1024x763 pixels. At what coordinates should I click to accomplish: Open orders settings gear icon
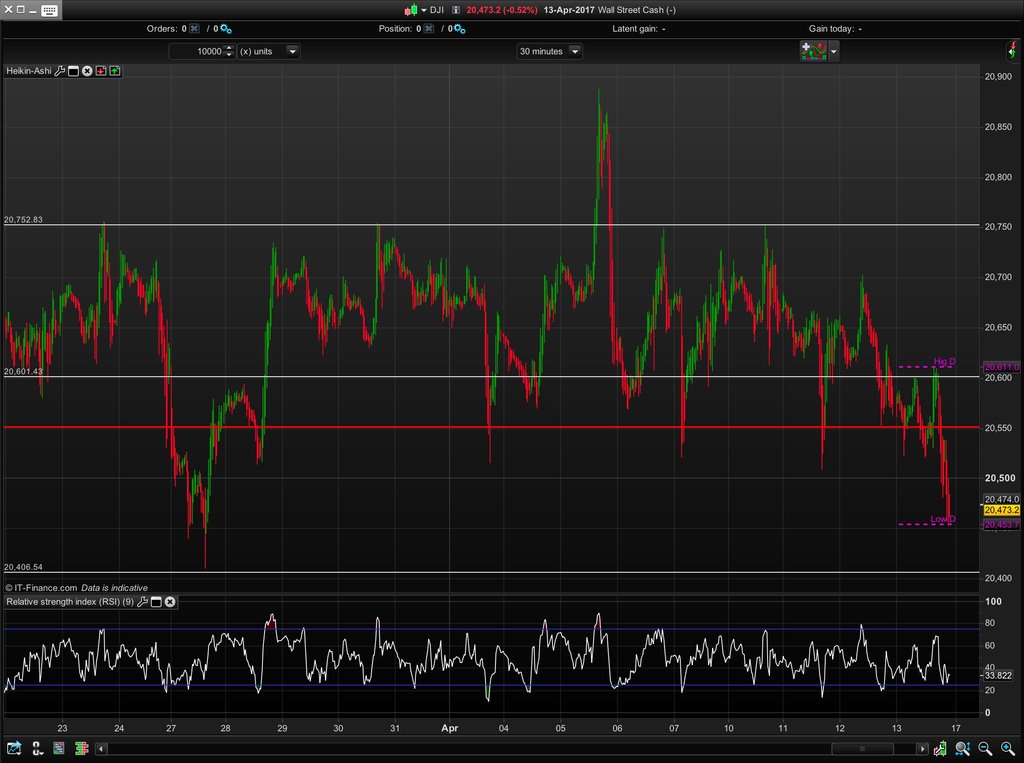[226, 29]
